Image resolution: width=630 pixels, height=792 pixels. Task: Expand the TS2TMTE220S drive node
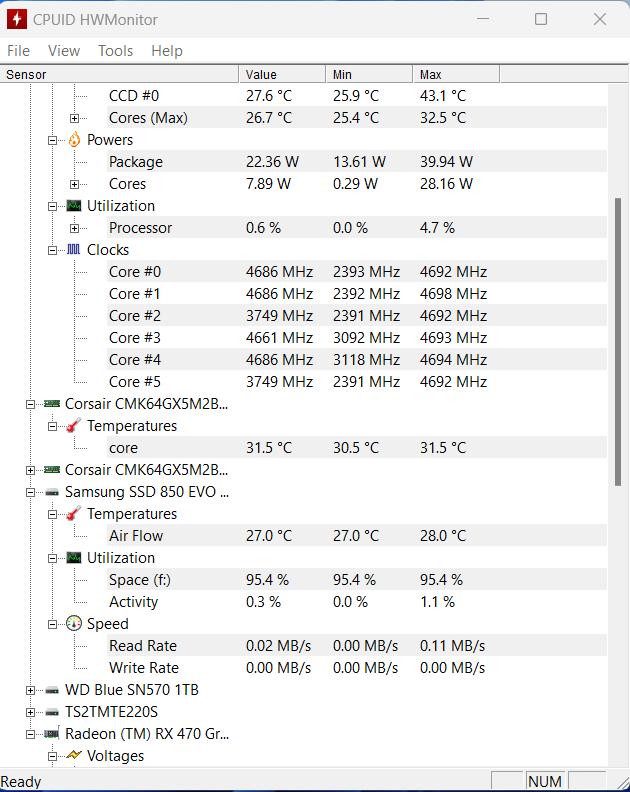tap(30, 712)
